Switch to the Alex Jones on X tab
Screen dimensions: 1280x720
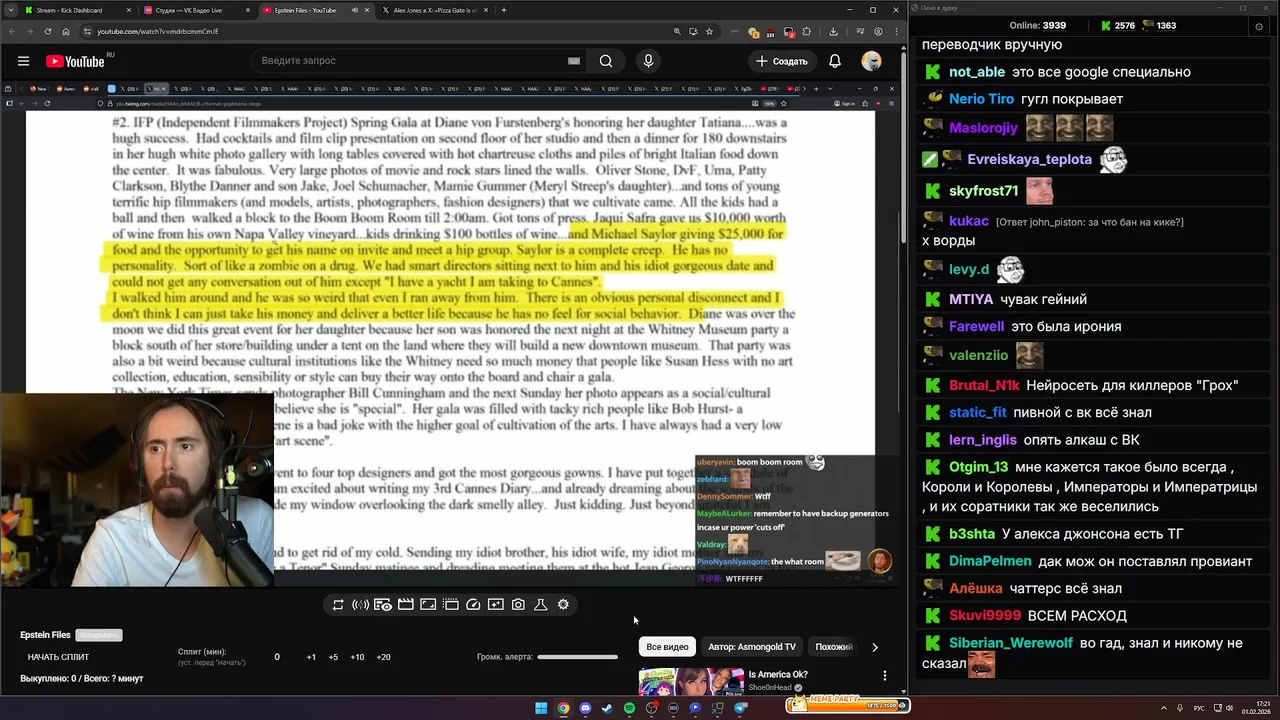[x=435, y=10]
